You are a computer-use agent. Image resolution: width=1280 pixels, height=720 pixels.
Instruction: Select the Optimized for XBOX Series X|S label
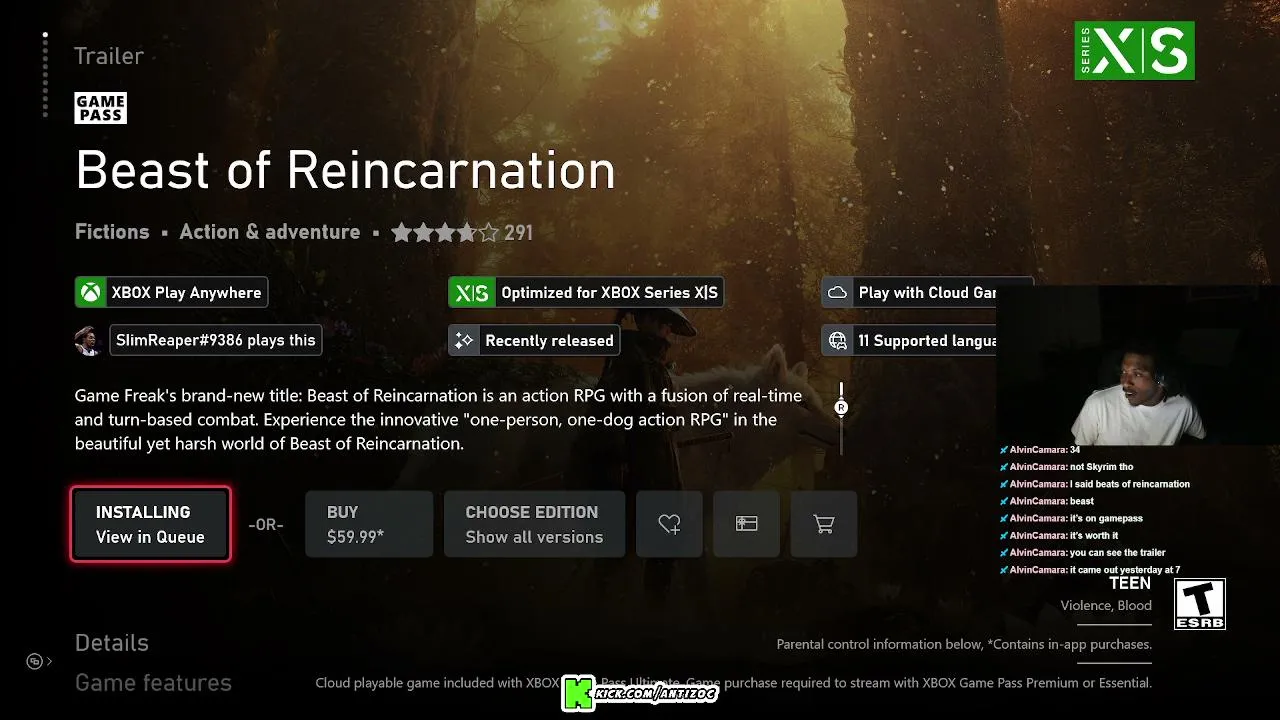coord(609,293)
